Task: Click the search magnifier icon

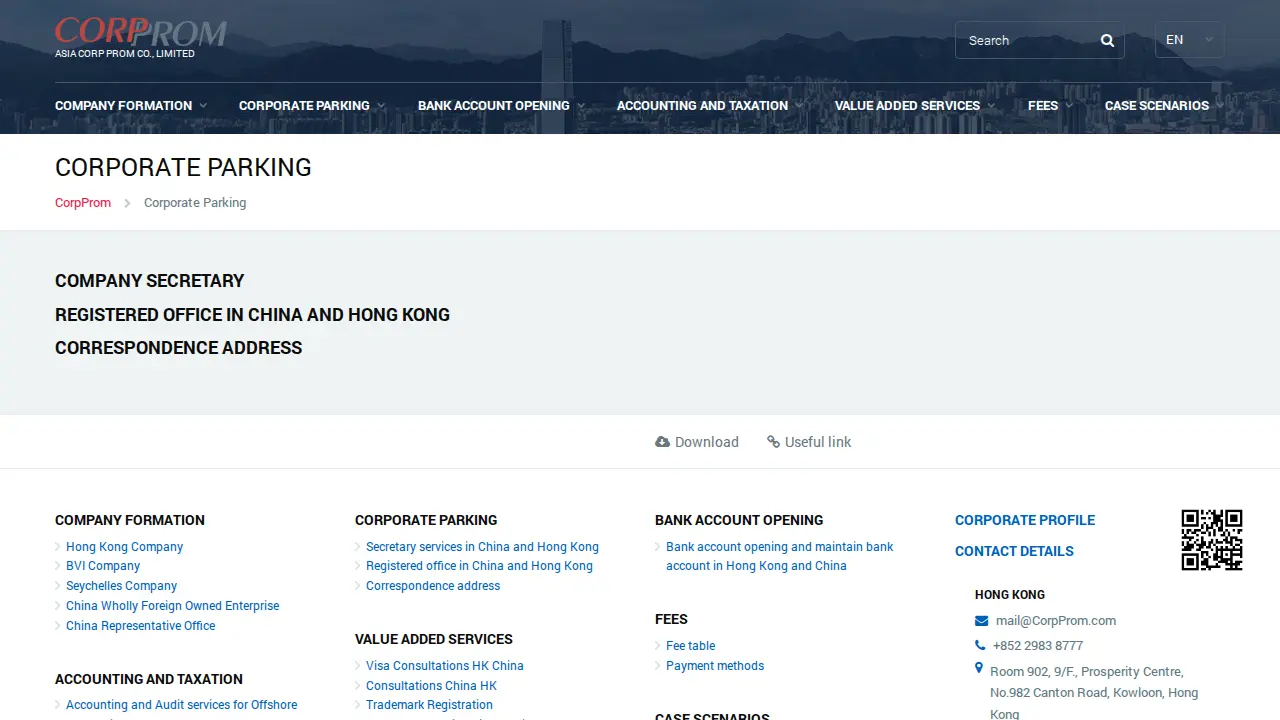Action: [1107, 41]
